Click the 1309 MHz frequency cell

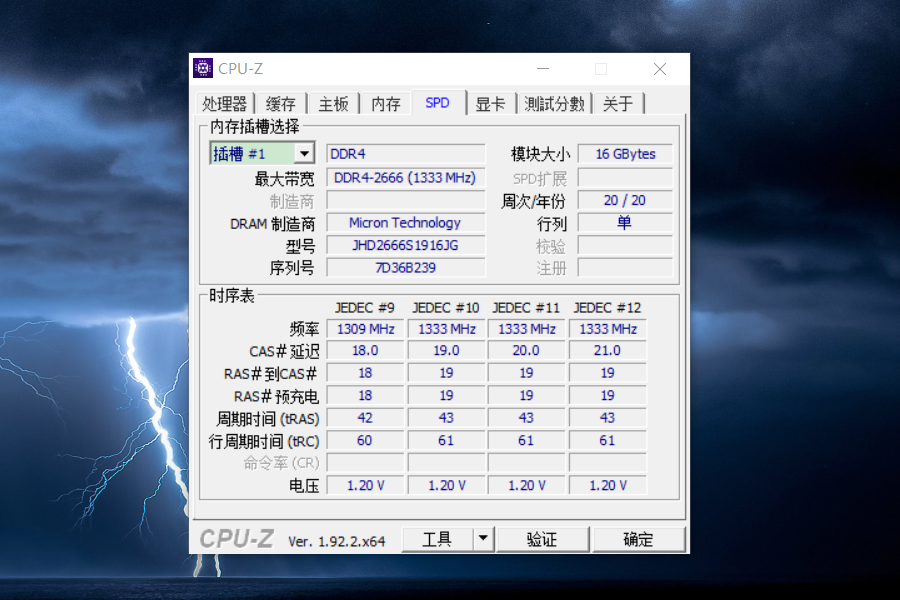click(x=365, y=329)
